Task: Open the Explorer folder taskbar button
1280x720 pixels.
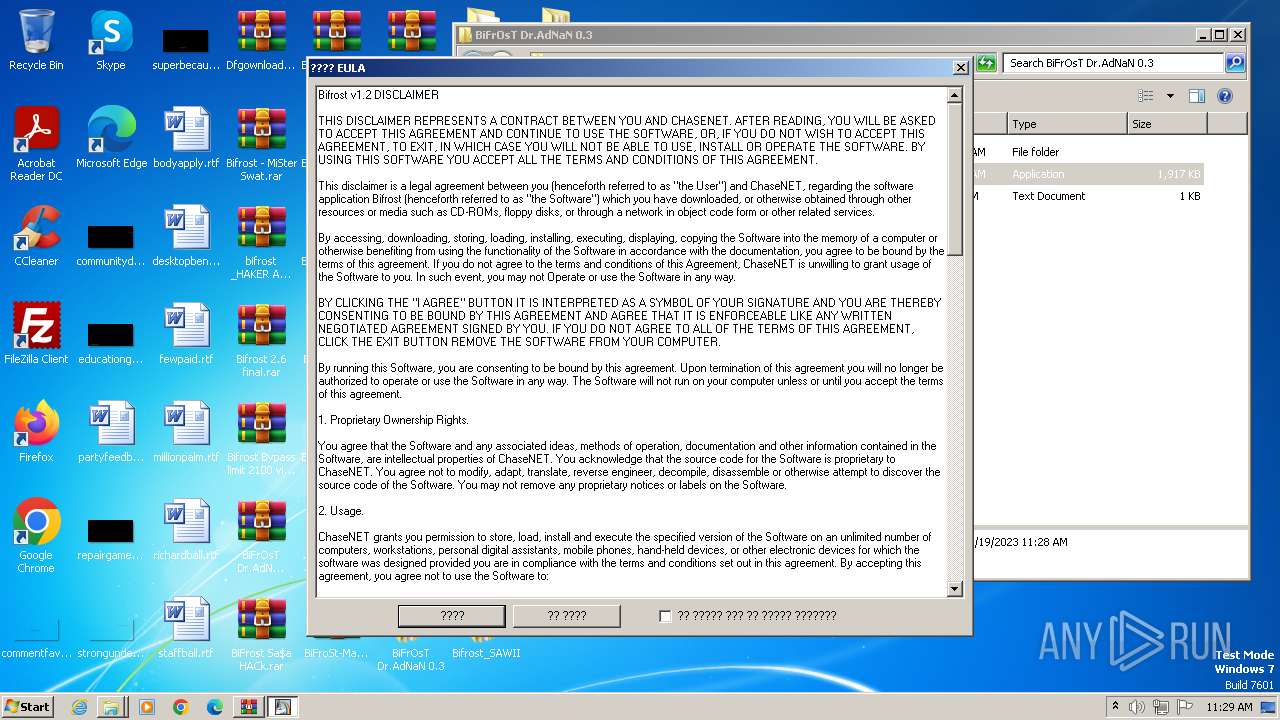Action: pyautogui.click(x=111, y=706)
